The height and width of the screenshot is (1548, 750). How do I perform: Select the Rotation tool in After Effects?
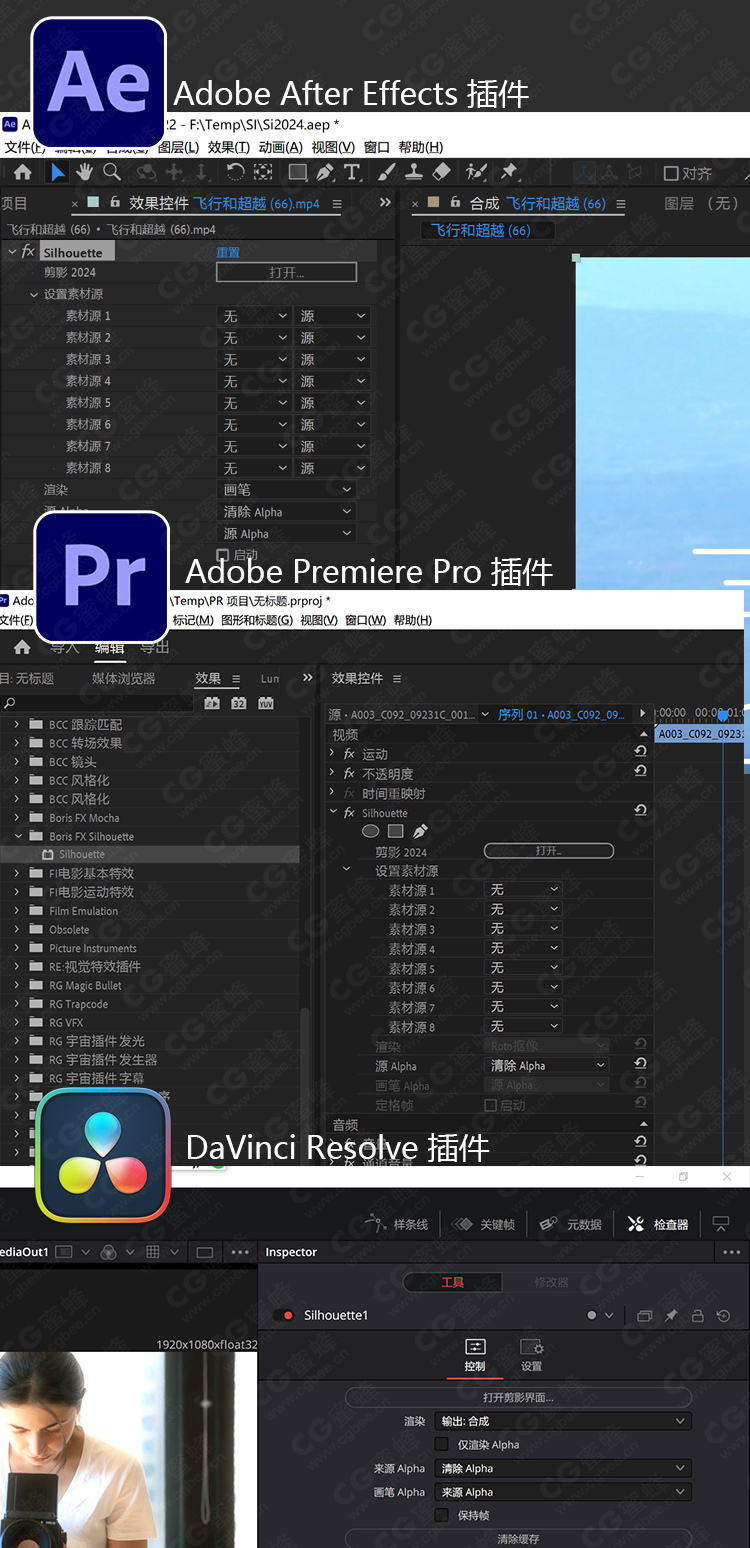click(x=235, y=172)
